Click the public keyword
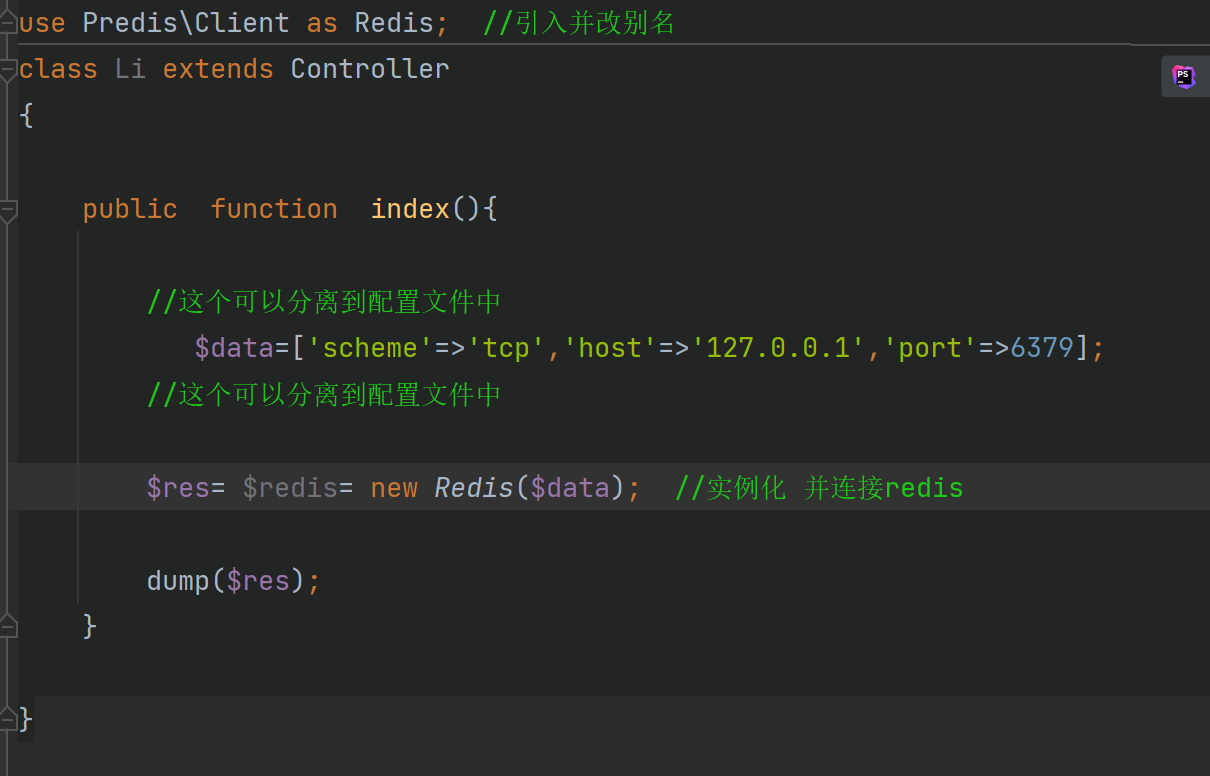 (130, 209)
